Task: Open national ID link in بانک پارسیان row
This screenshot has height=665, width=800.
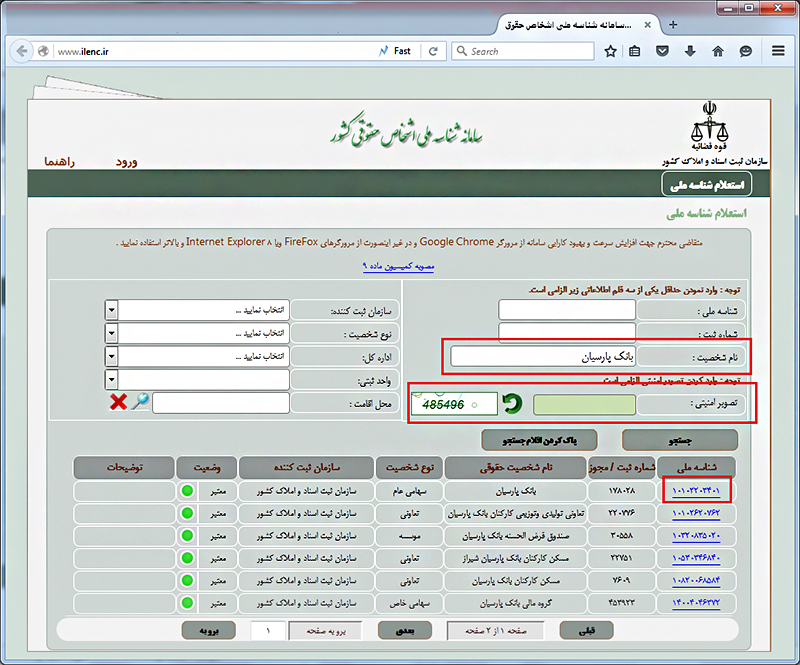Action: click(x=696, y=490)
